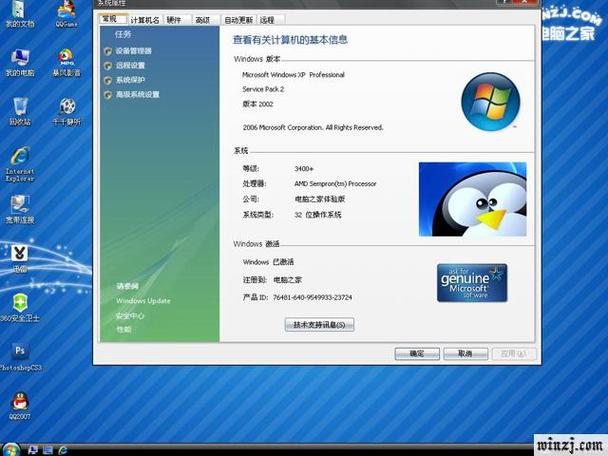Select Internet Explorer desktop icon
This screenshot has height=456, width=608.
pos(20,164)
